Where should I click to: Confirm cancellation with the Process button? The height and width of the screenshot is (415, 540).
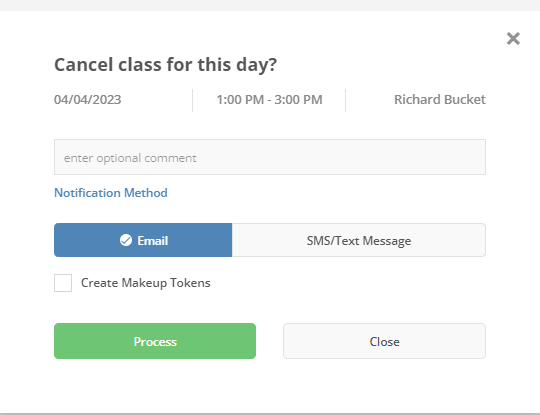point(155,341)
